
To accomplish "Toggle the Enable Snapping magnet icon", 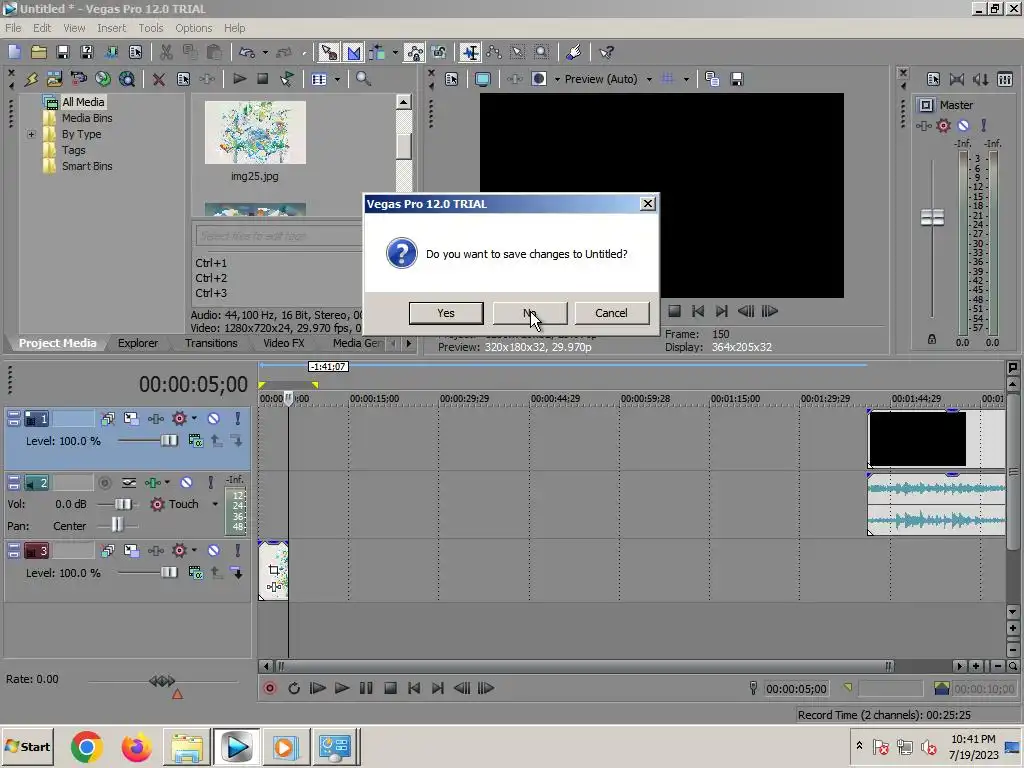I will click(x=329, y=52).
